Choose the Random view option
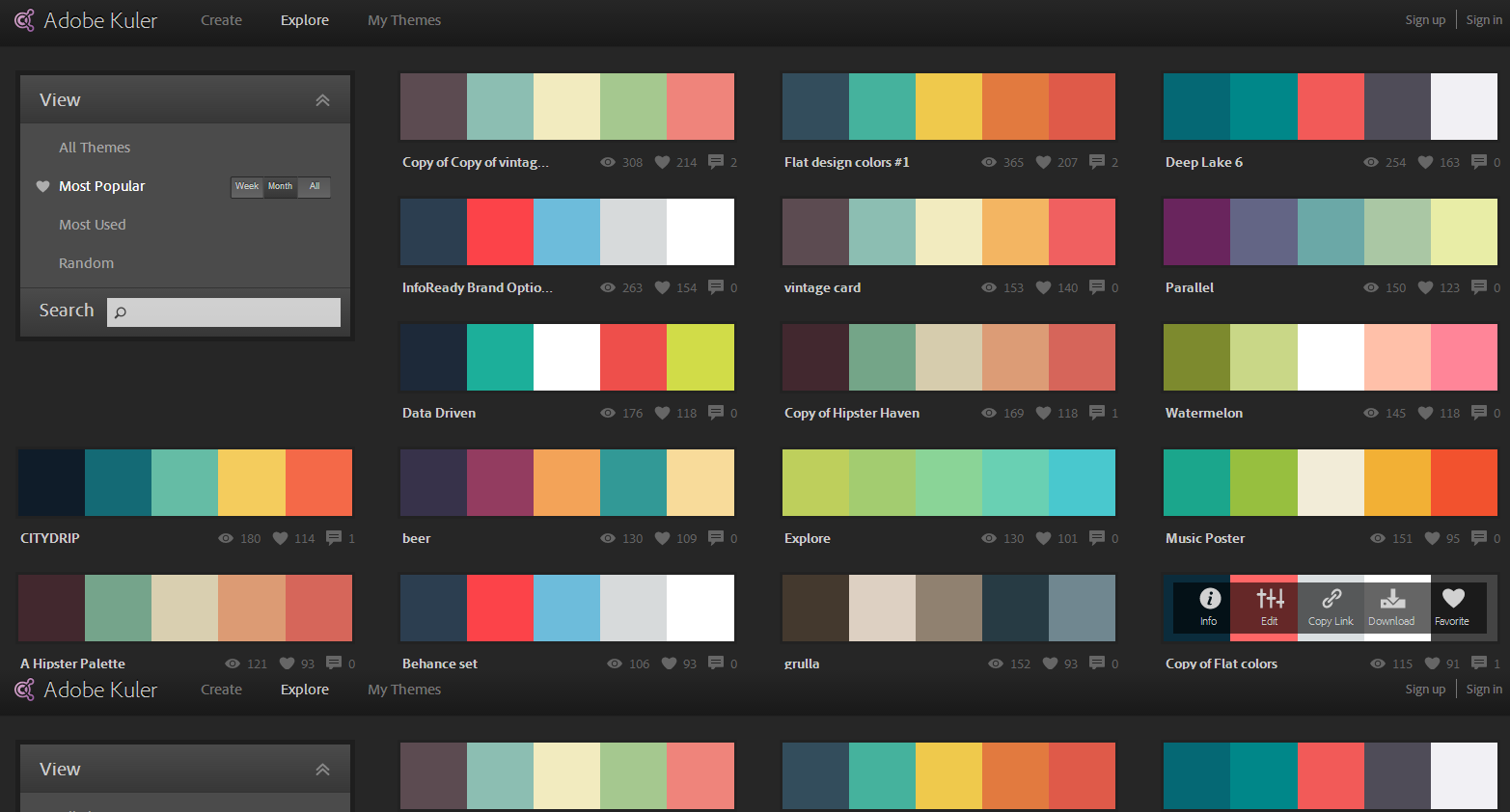1510x812 pixels. coord(86,263)
